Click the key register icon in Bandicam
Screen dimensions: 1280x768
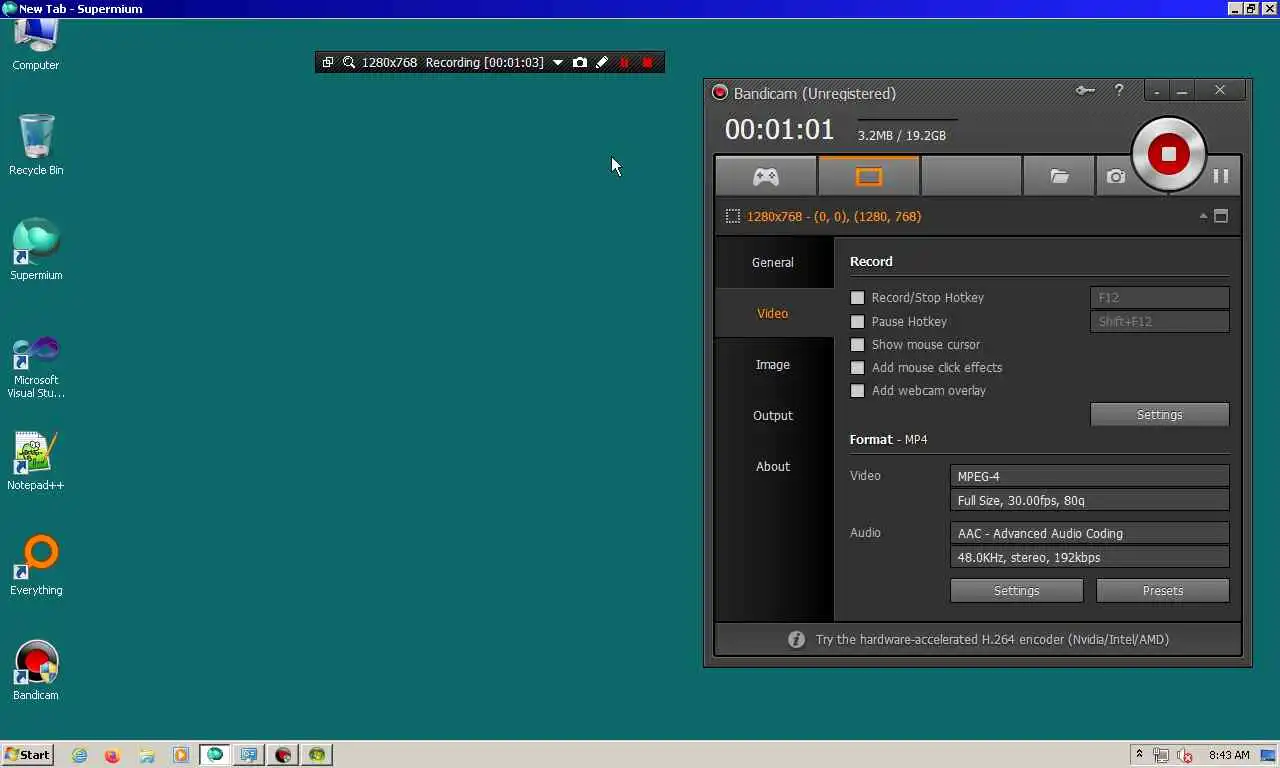(1085, 91)
